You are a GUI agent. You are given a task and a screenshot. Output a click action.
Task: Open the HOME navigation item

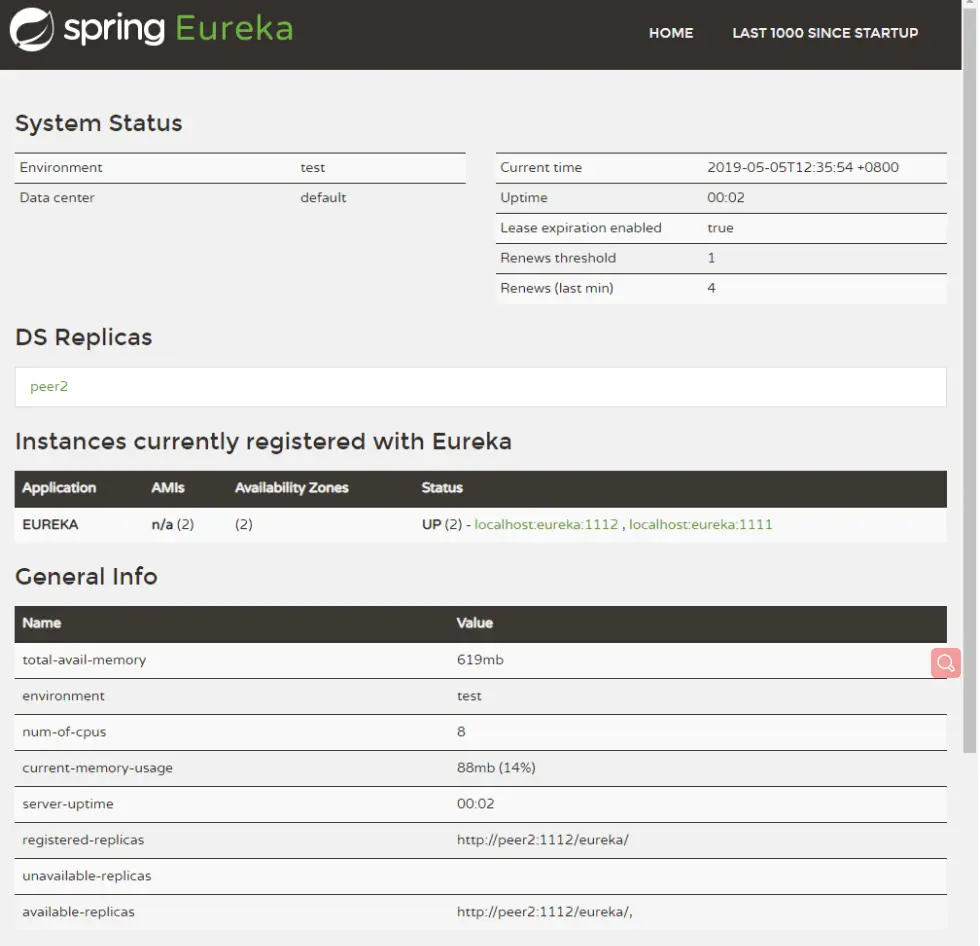click(671, 33)
